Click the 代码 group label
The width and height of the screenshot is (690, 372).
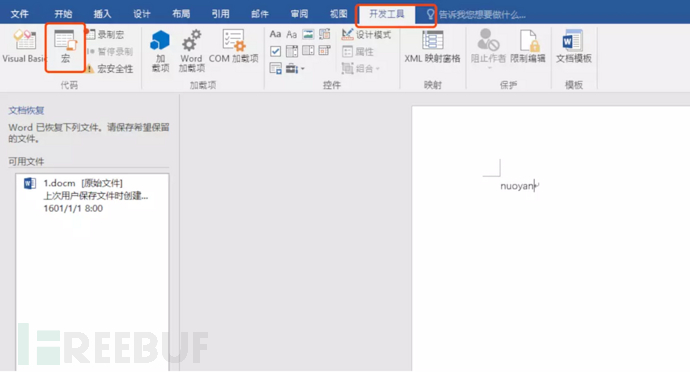pos(69,85)
